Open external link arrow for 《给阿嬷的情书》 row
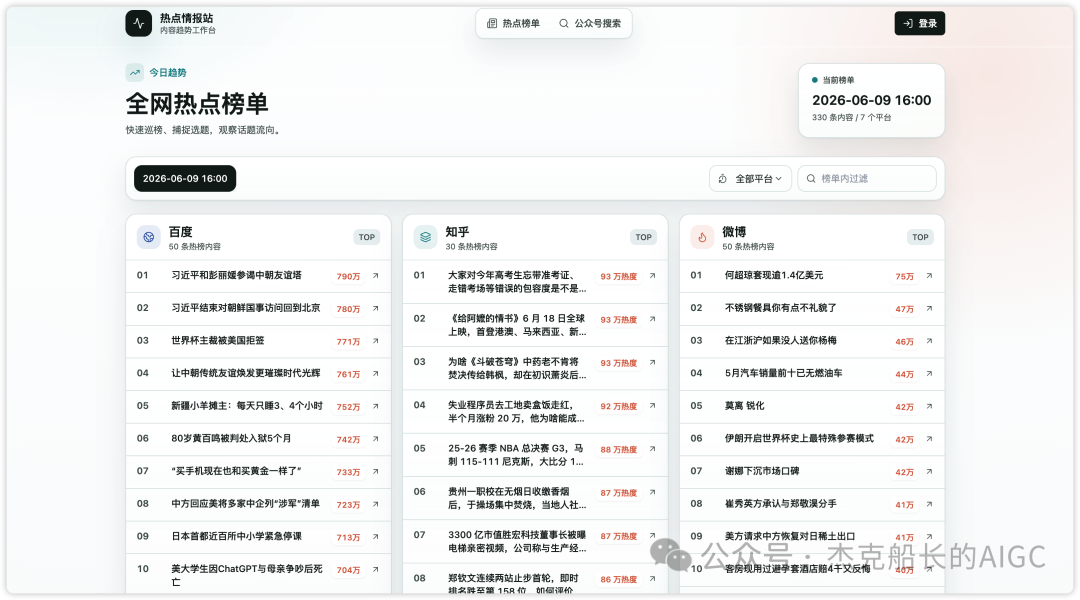 [652, 319]
